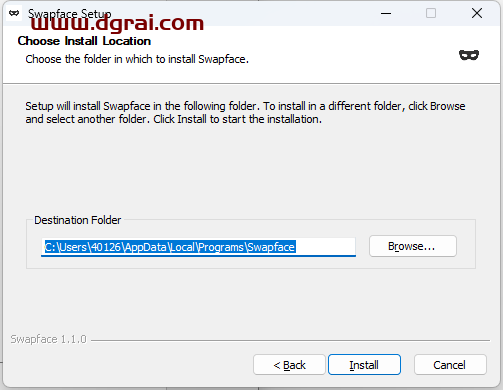This screenshot has height=390, width=503.
Task: Click the Swapface mask icon in title bar
Action: coord(14,13)
